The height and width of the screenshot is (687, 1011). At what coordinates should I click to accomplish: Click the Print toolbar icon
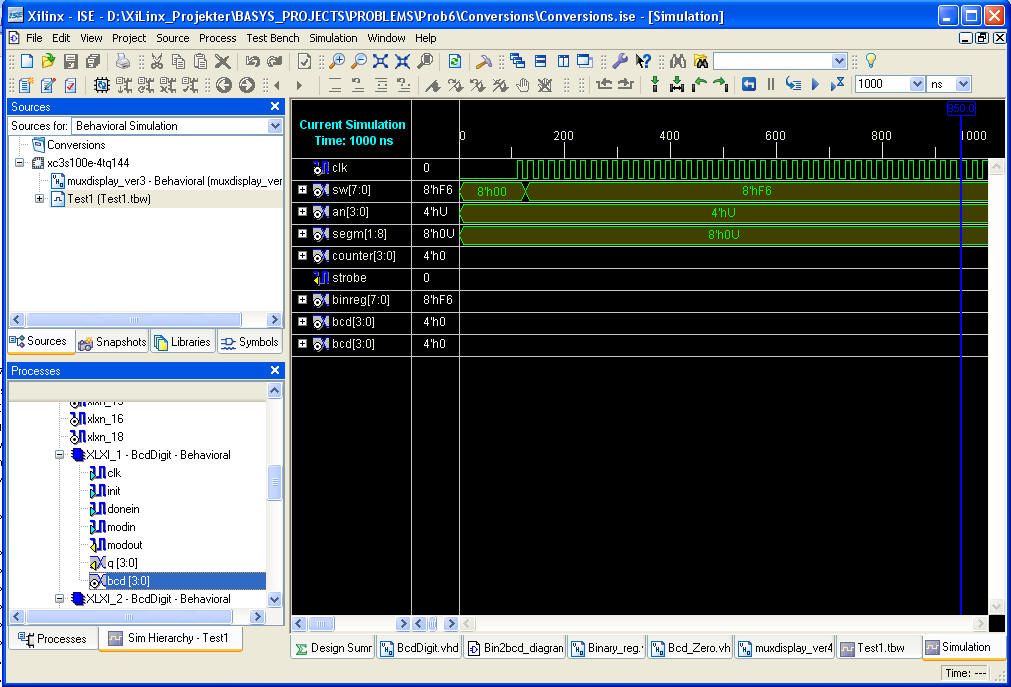pos(123,61)
